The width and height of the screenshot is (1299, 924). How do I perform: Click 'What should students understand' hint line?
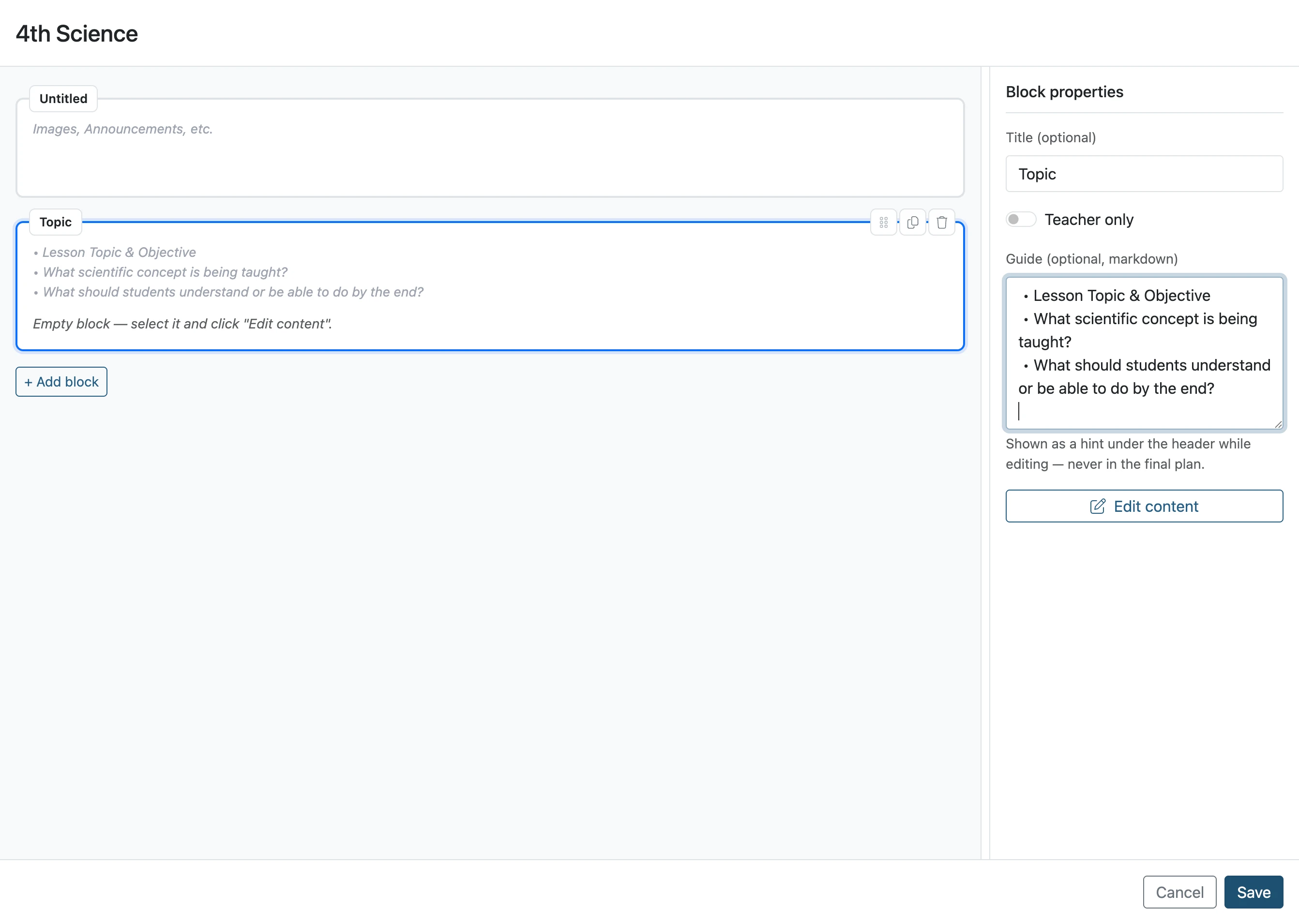click(233, 292)
